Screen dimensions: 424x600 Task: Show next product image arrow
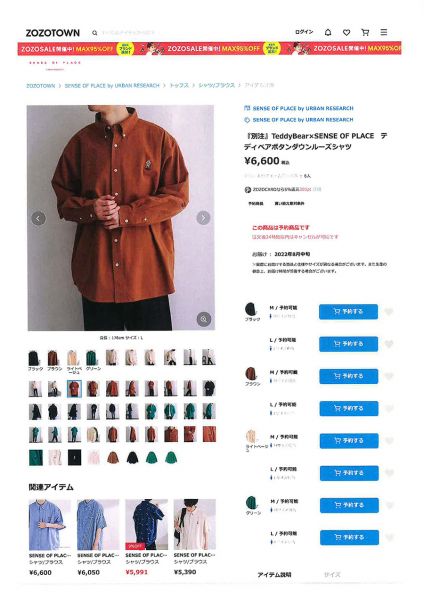pyautogui.click(x=203, y=218)
